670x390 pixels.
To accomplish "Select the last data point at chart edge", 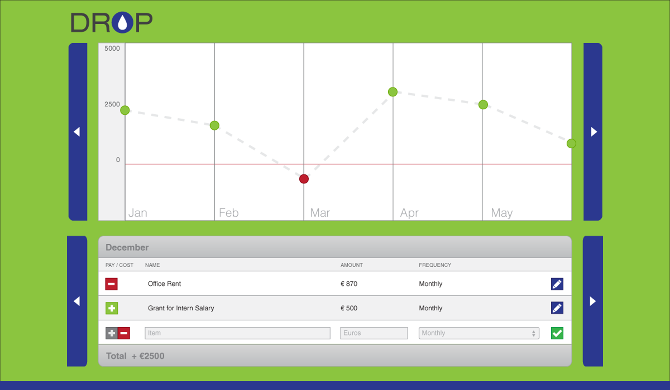I will 571,144.
